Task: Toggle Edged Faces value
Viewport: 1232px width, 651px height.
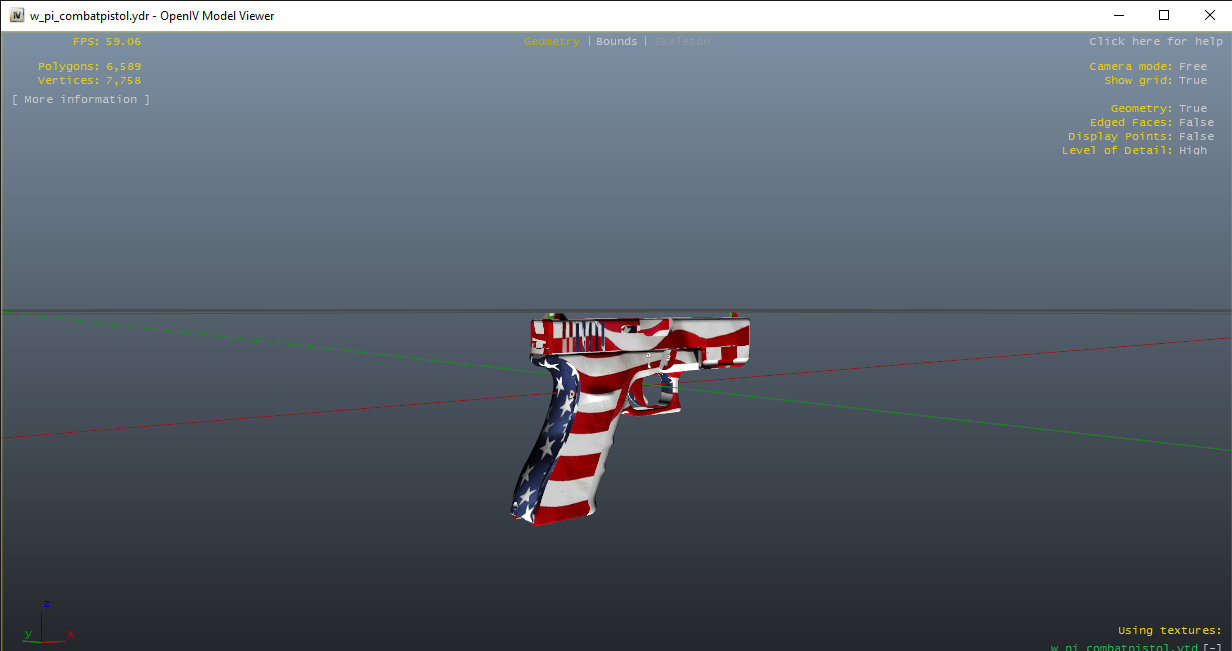Action: pos(1196,123)
